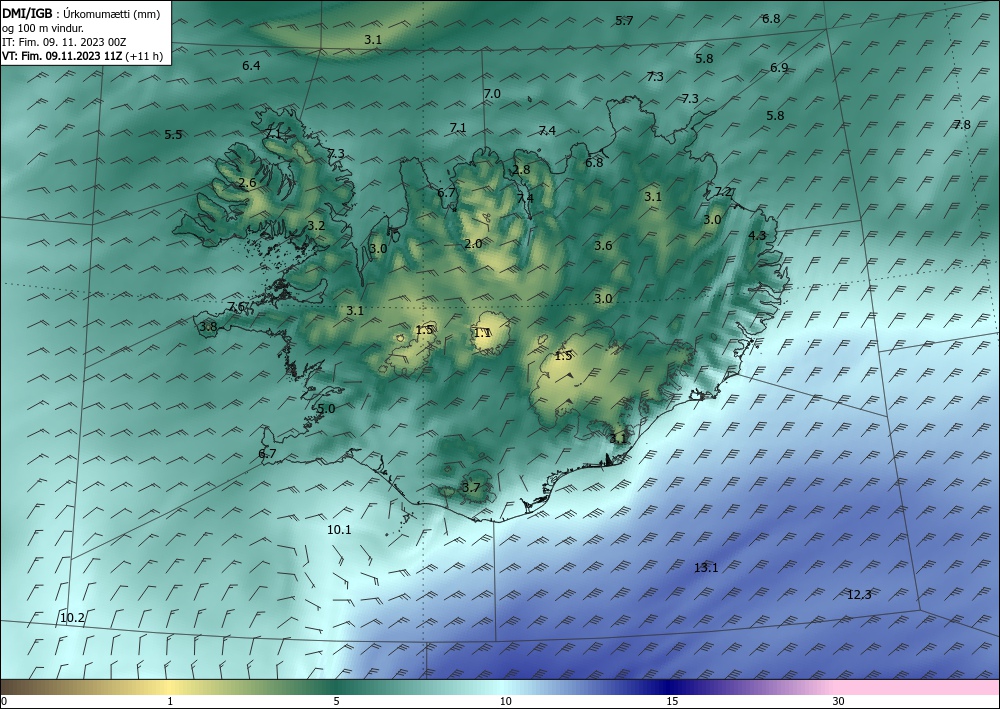
Task: Select the 'IT: Fim. 09. 11. 2023 00Z' line
Action: coord(64,42)
